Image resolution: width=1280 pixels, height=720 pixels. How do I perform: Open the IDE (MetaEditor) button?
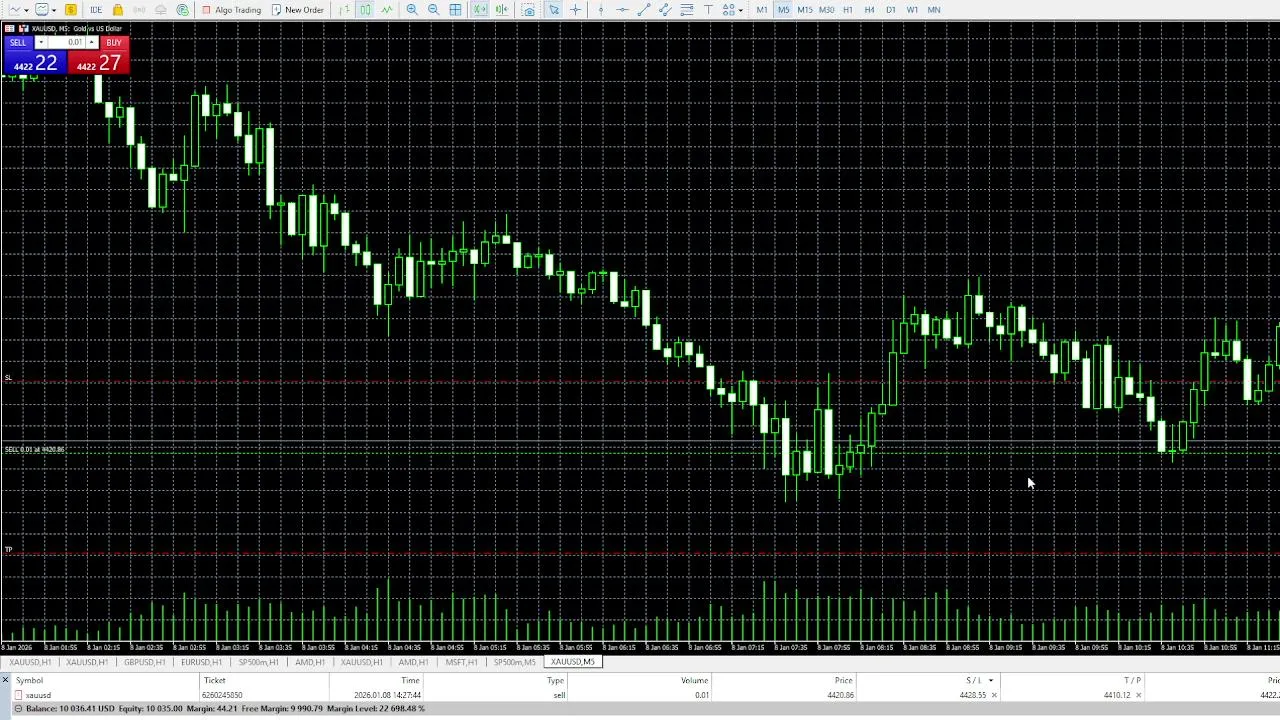[96, 10]
